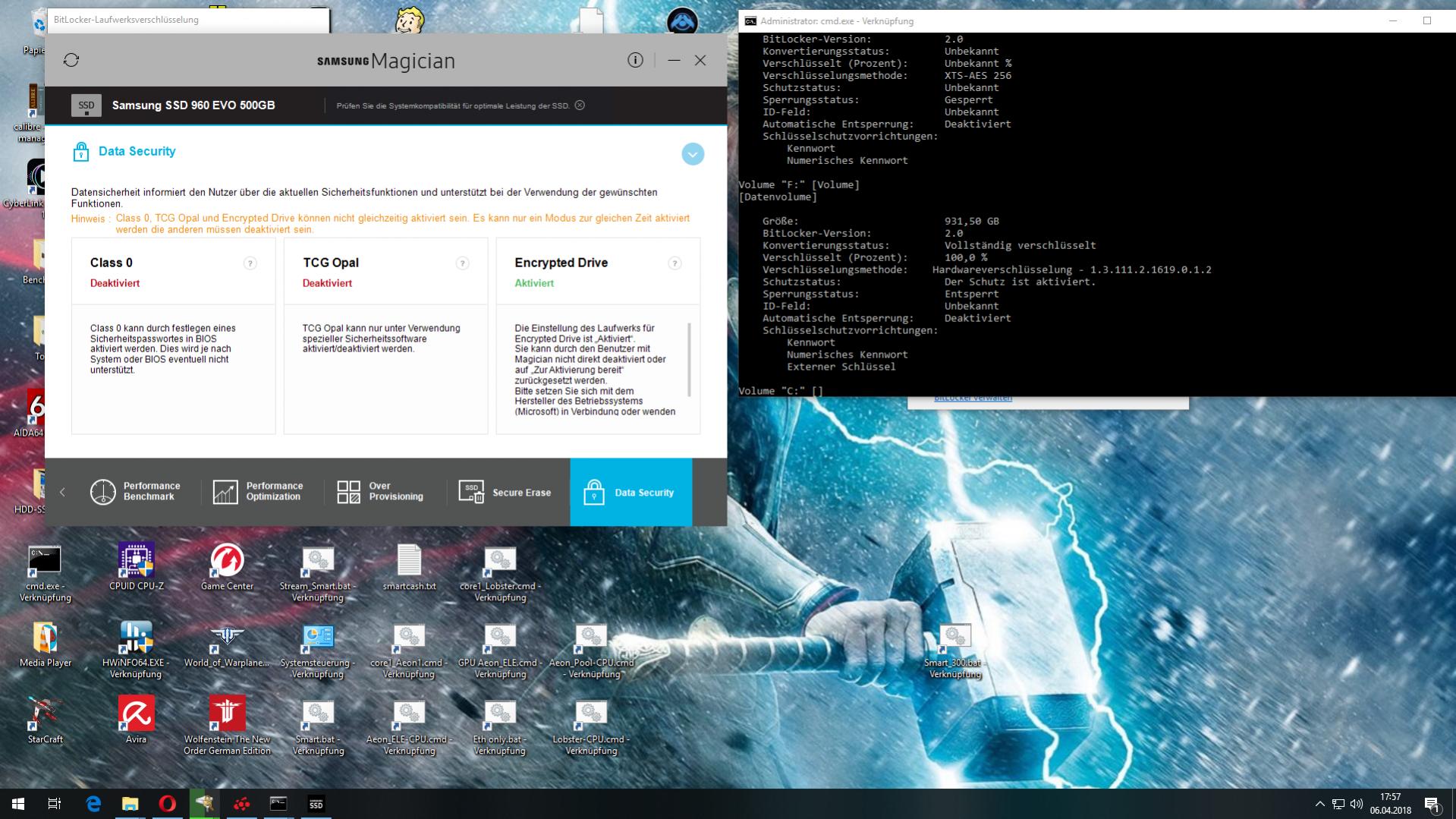Launch CPUID CPU-Z desktop icon

137,568
